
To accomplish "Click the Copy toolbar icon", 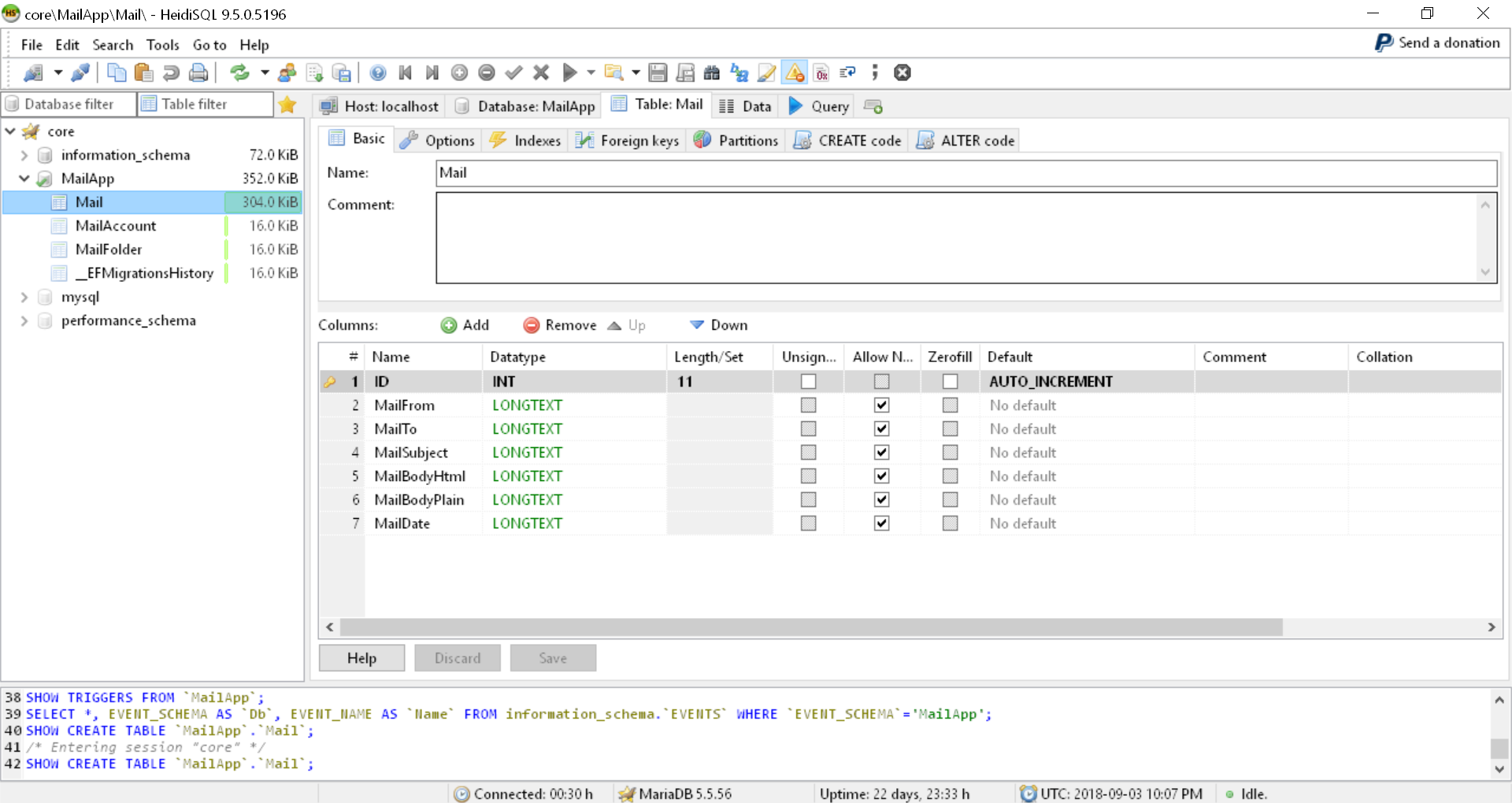I will click(117, 73).
